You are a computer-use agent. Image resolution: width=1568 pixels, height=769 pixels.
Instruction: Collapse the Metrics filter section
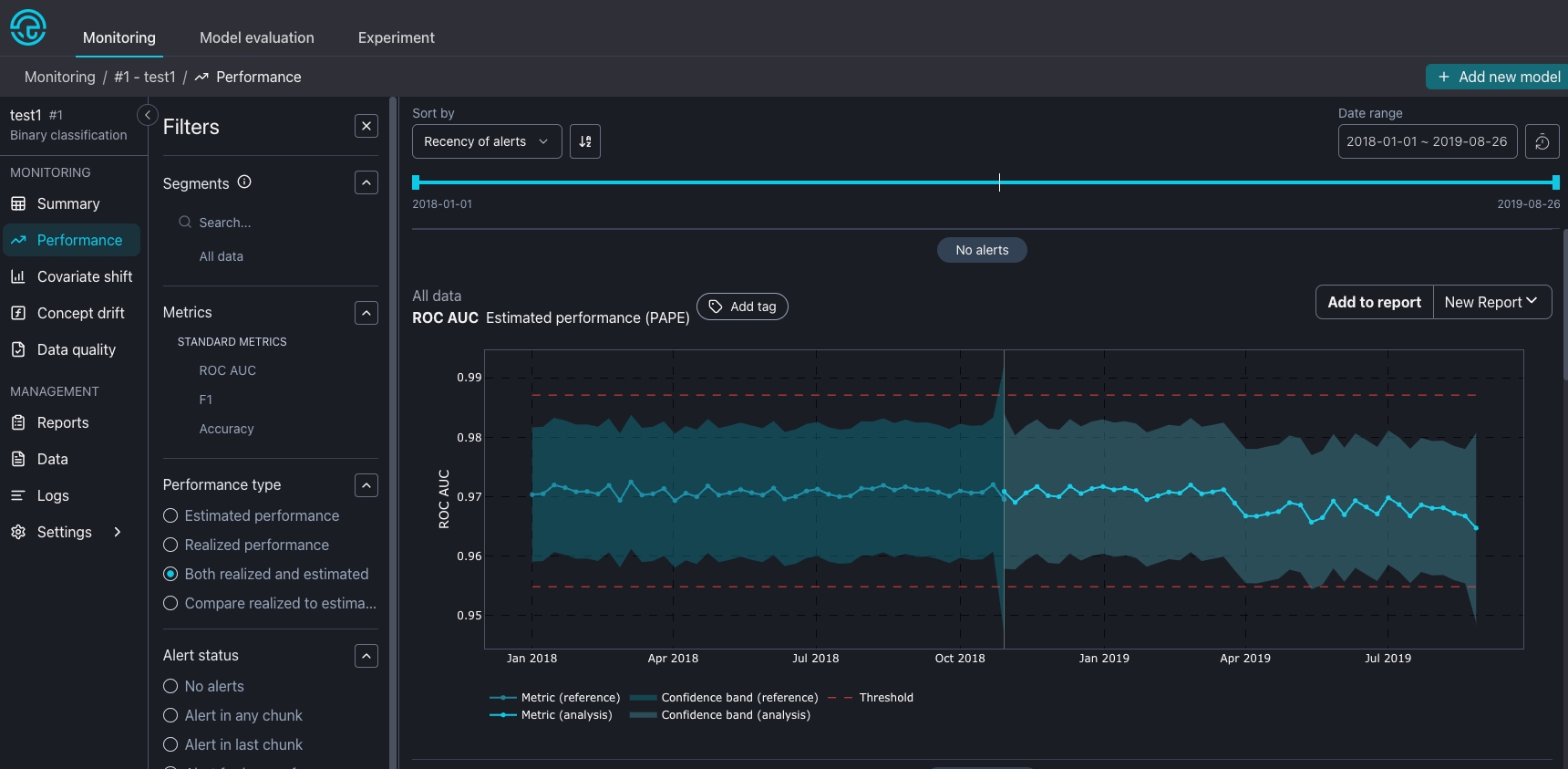pyautogui.click(x=366, y=313)
